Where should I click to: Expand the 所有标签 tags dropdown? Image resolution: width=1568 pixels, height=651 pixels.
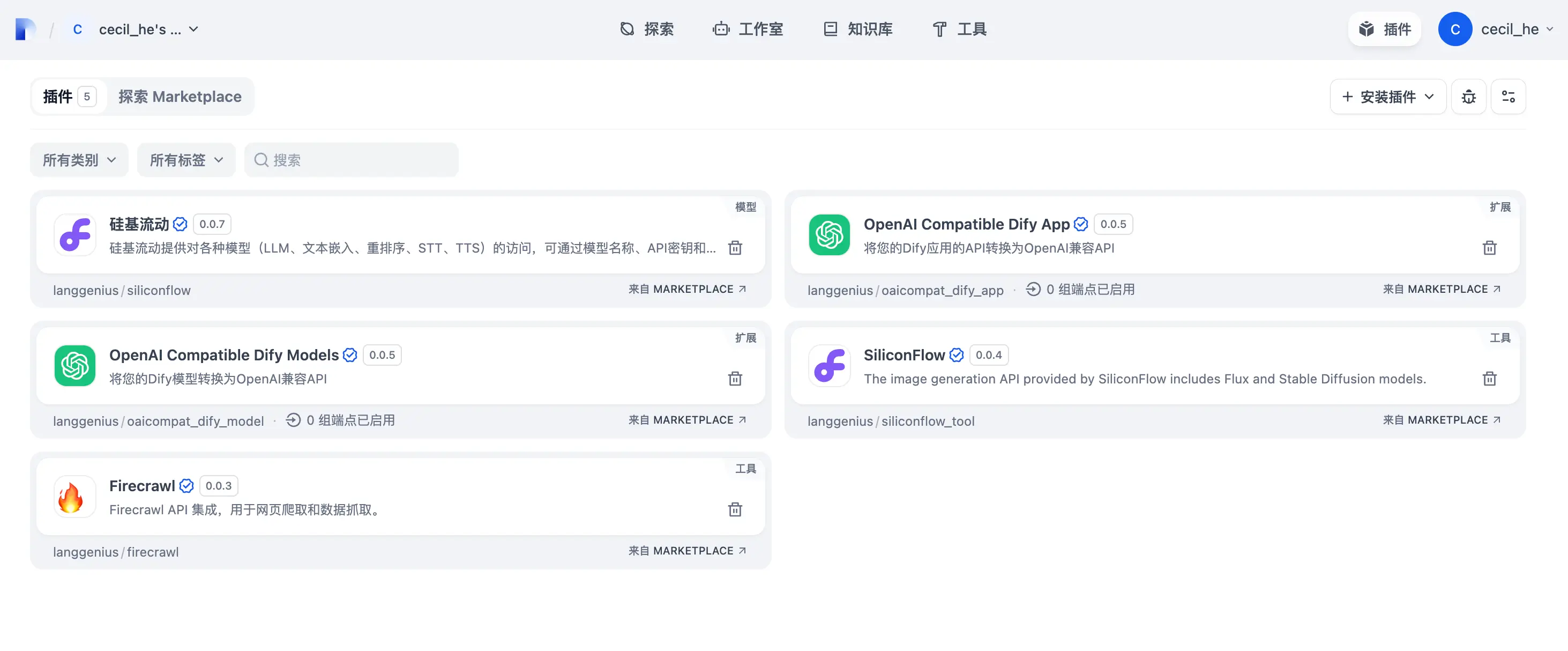[186, 160]
